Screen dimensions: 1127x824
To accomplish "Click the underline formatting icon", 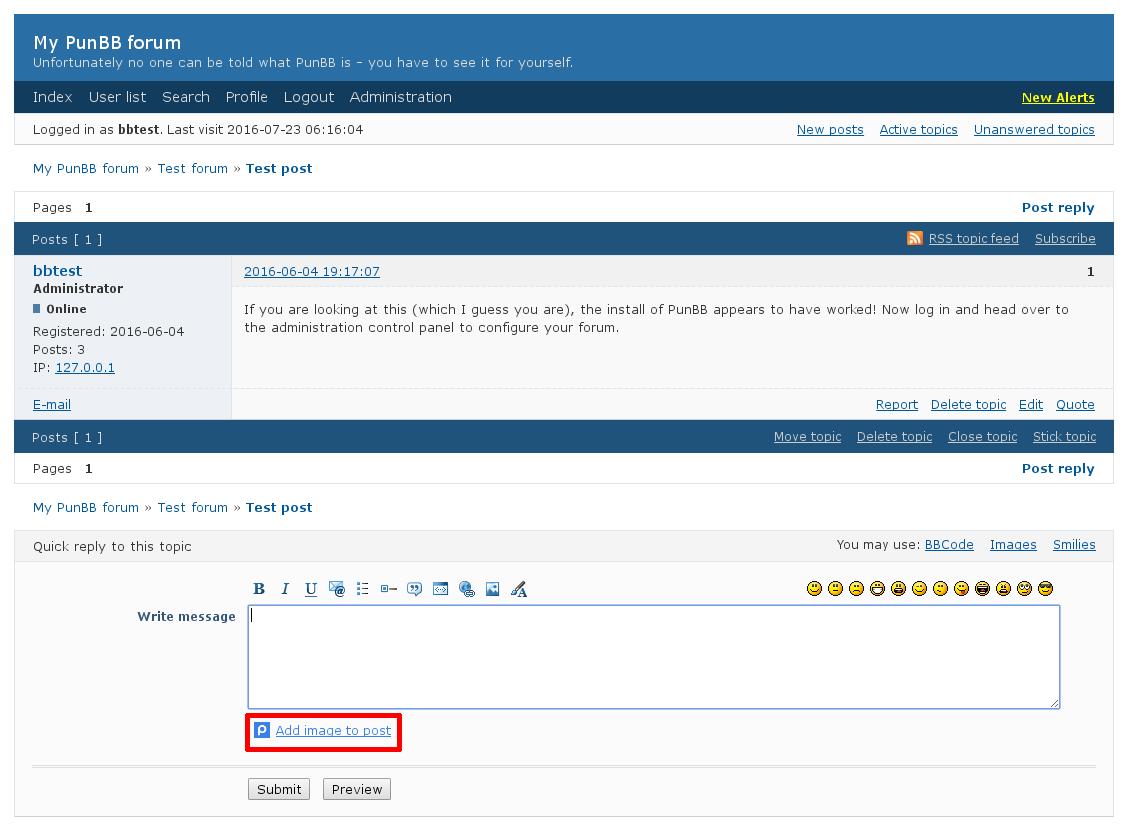I will (311, 589).
